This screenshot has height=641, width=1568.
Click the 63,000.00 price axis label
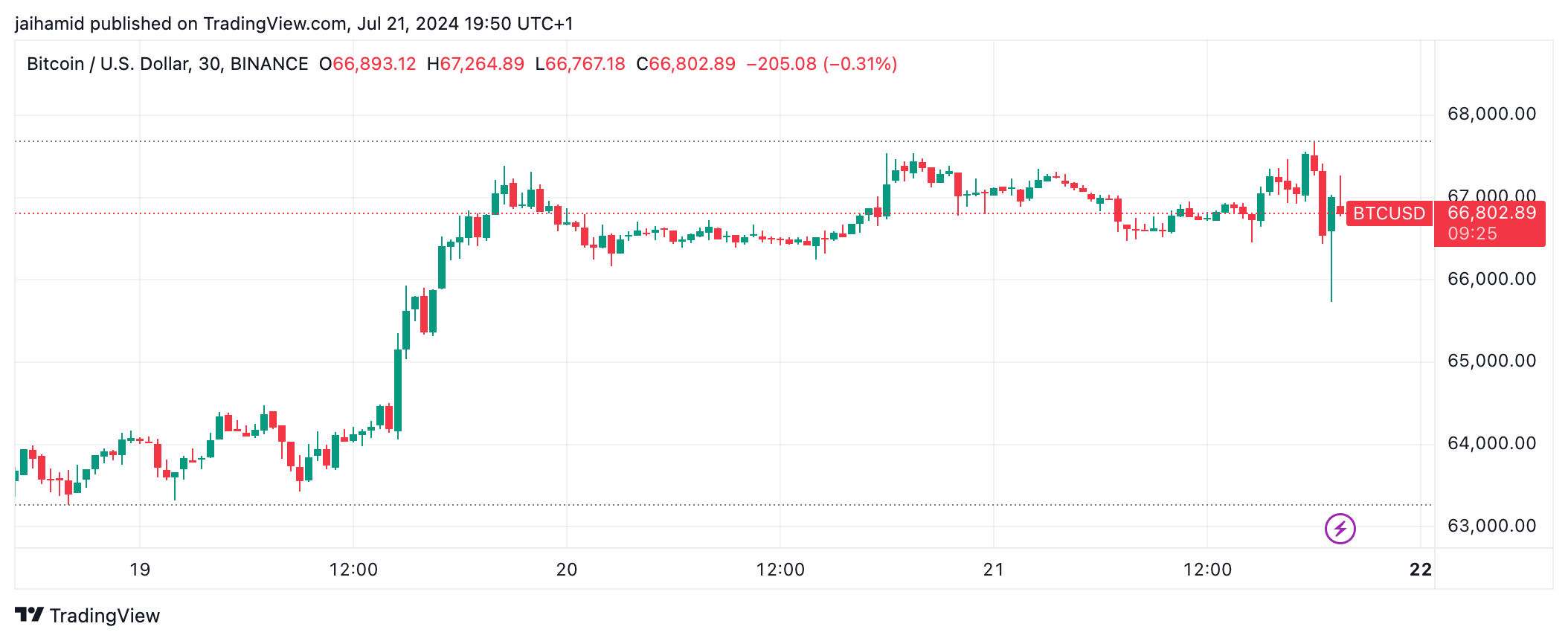tap(1491, 526)
